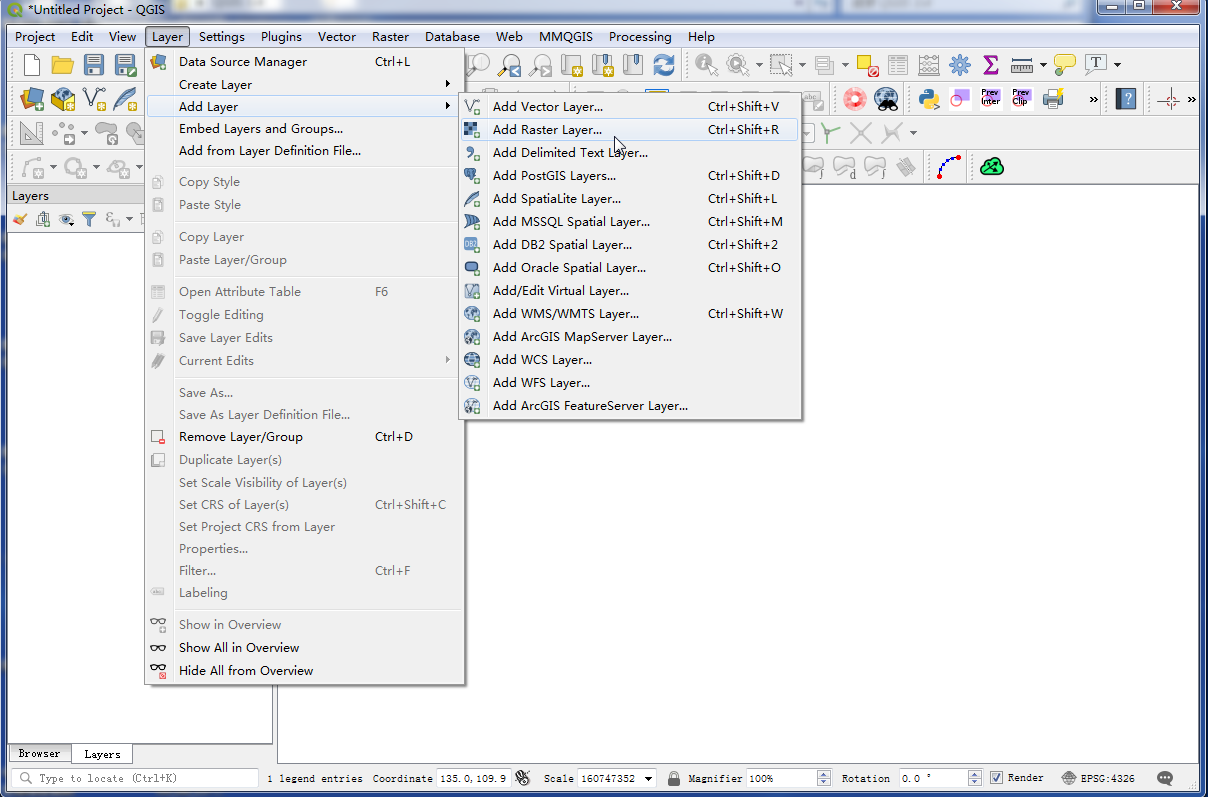Click the Coordinate value field
The height and width of the screenshot is (797, 1208).
[475, 778]
